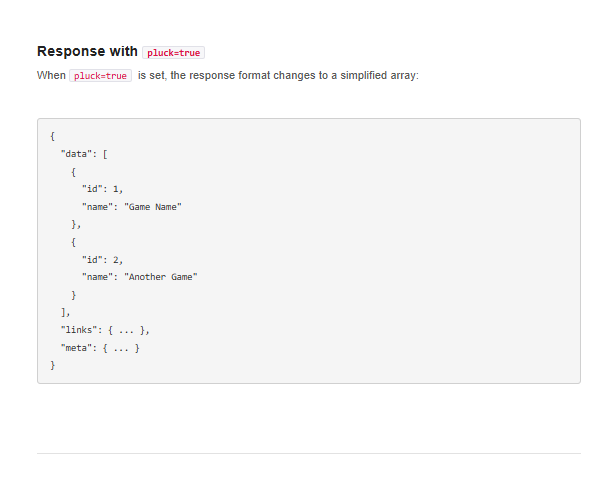615x487 pixels.
Task: Click the "Response with" heading text
Action: click(87, 51)
